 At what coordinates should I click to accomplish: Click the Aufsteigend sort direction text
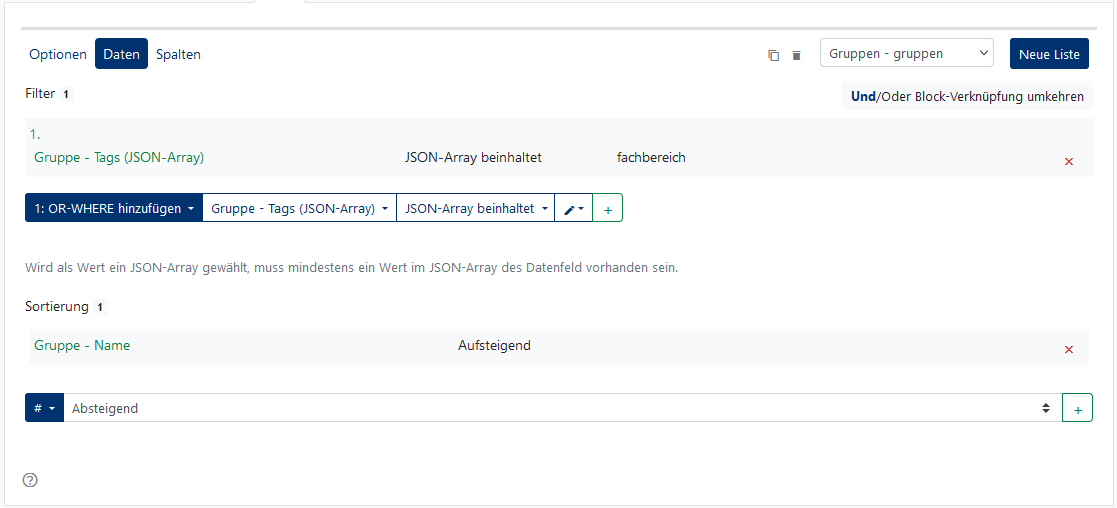click(494, 346)
